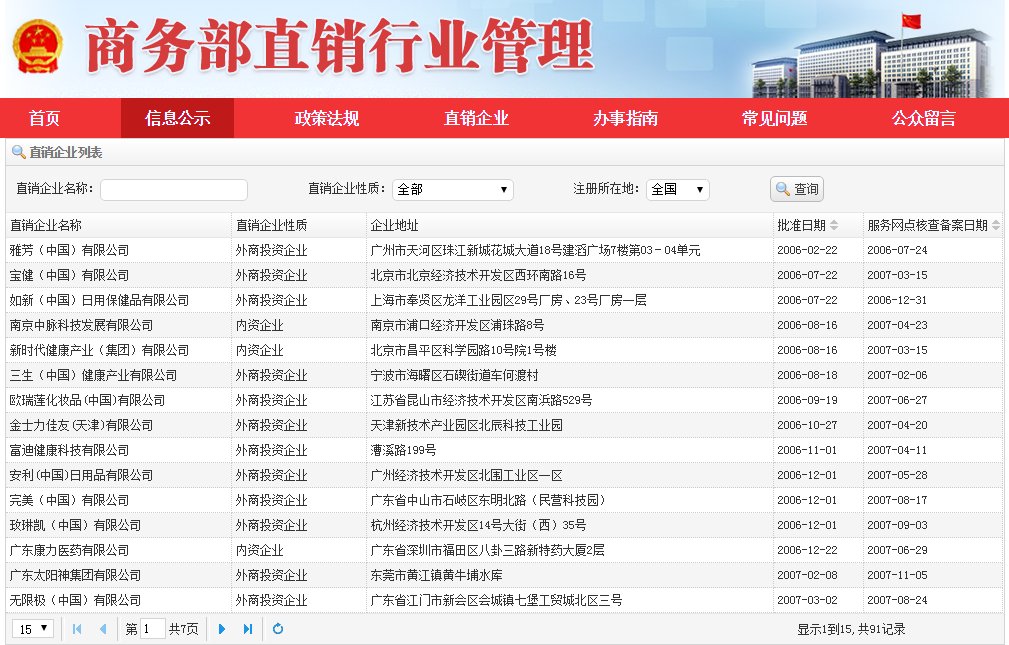1009x645 pixels.
Task: Click the magnifier icon beside 直销企业列表 title
Action: (19, 152)
